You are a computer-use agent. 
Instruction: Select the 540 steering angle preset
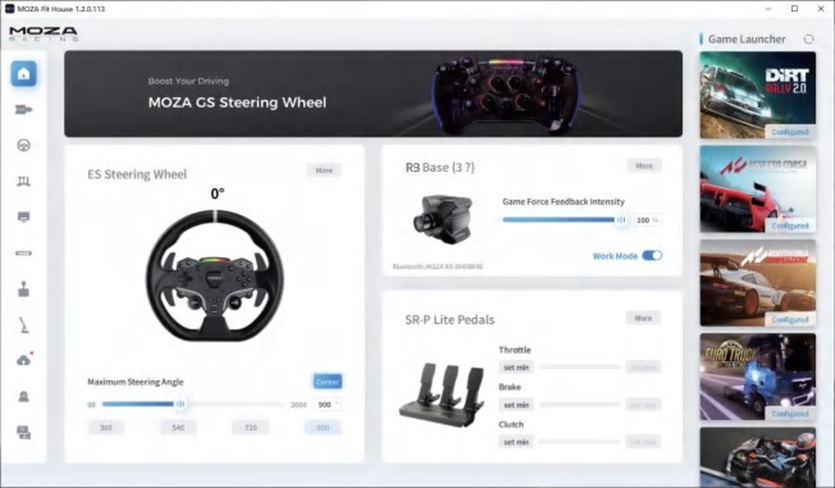[178, 427]
